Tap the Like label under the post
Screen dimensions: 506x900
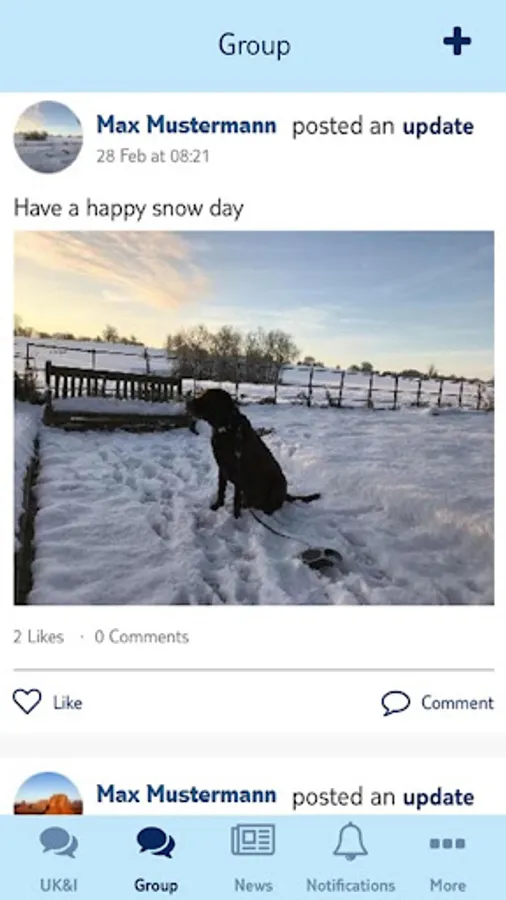[x=68, y=703]
